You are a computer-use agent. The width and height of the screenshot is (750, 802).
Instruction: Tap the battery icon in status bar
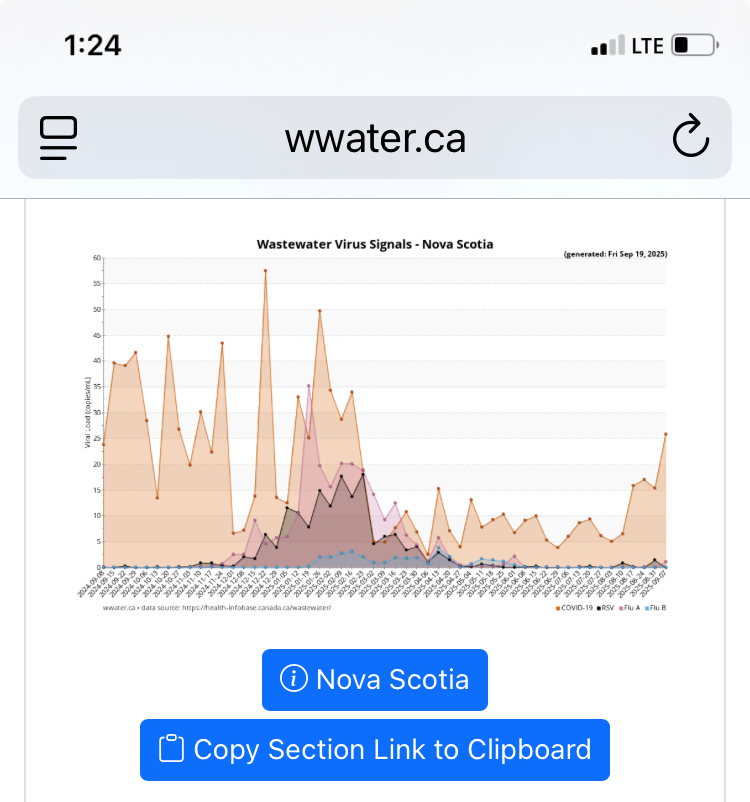pos(696,45)
